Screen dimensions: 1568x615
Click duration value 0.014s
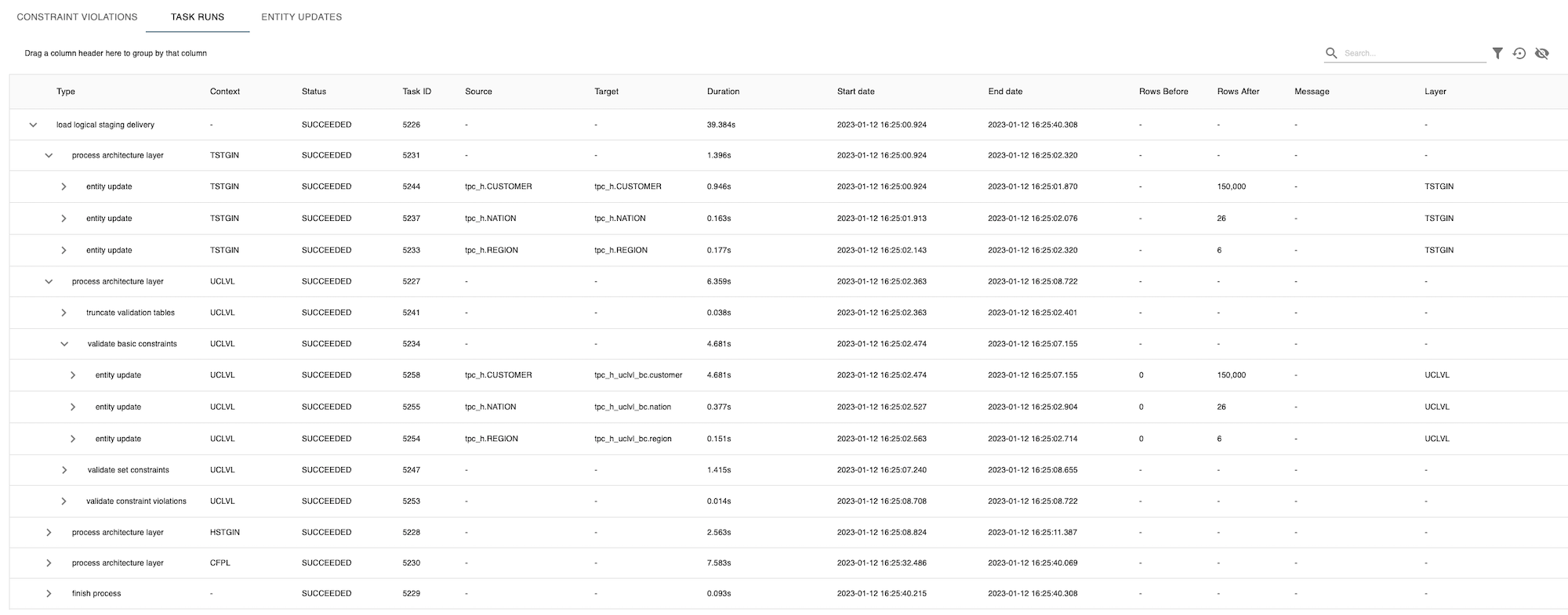tap(719, 501)
